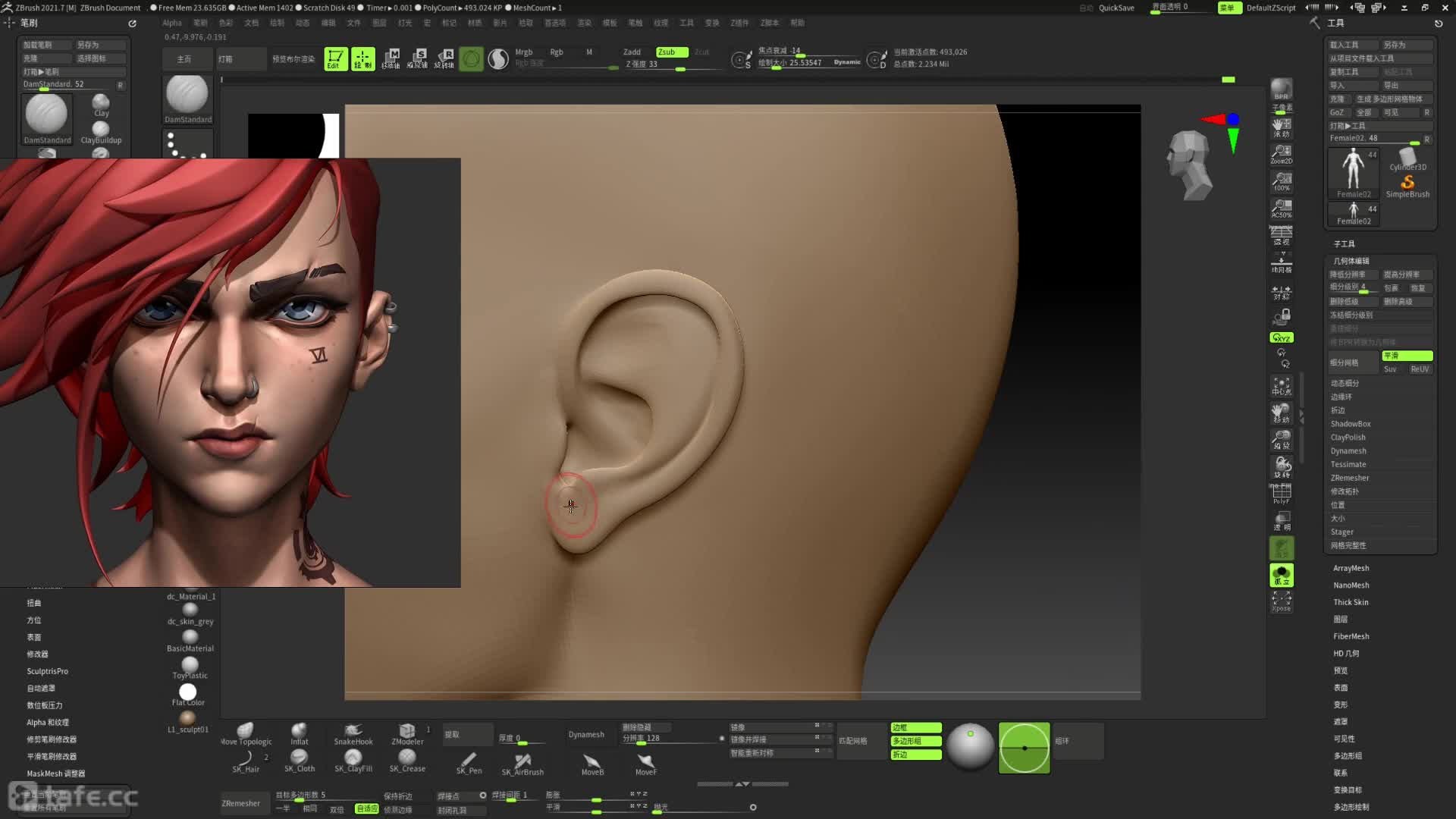Select the MoveB brush
The height and width of the screenshot is (819, 1456).
coord(592,764)
